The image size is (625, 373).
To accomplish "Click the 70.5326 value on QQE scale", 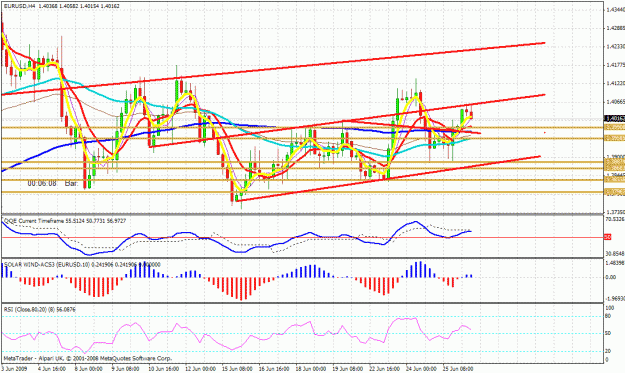I will [615, 219].
